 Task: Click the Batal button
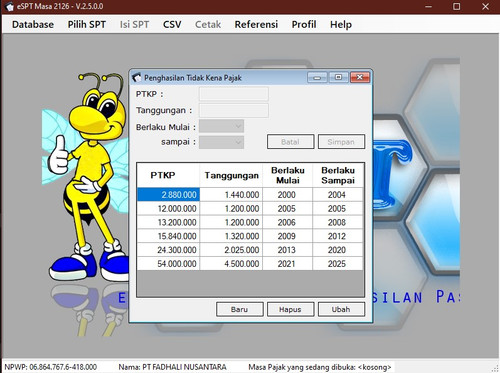click(290, 142)
